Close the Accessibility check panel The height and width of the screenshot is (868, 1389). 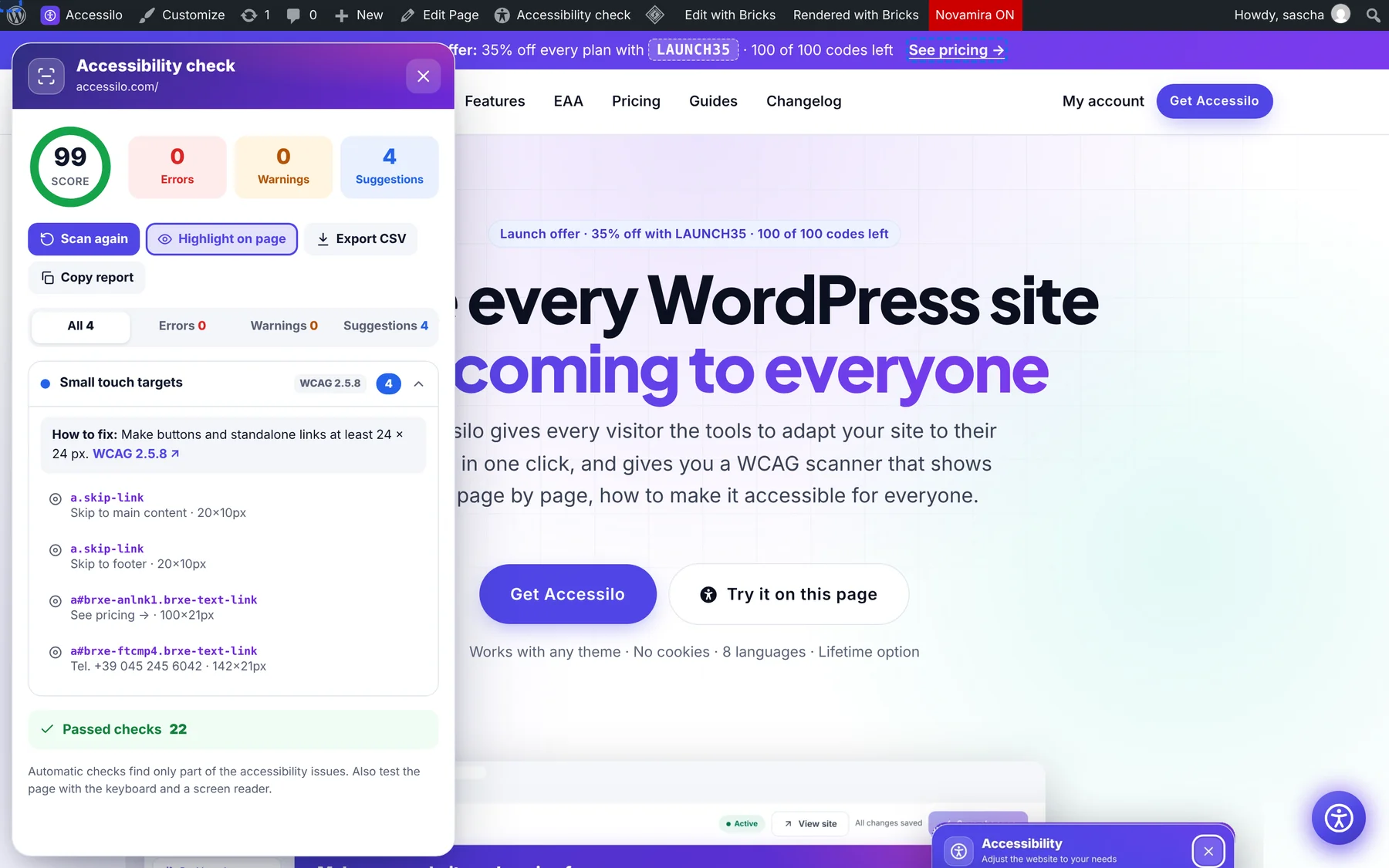[423, 76]
